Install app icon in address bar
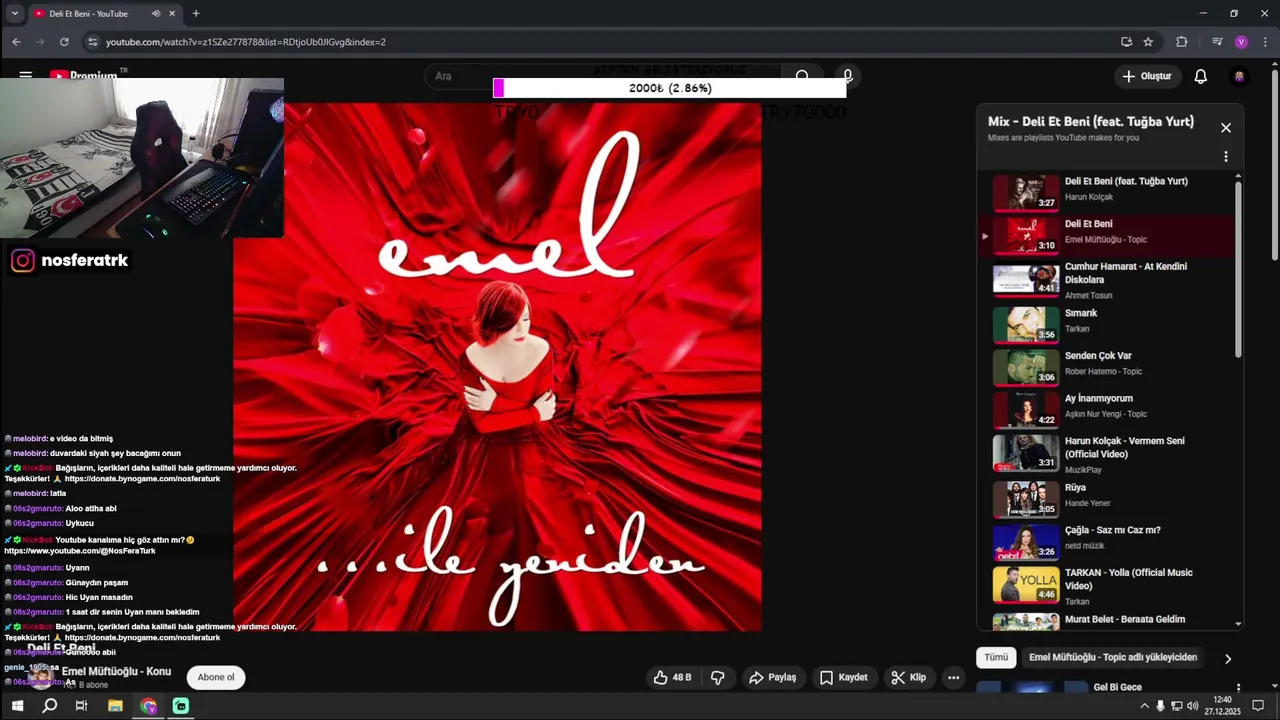 (x=1126, y=42)
